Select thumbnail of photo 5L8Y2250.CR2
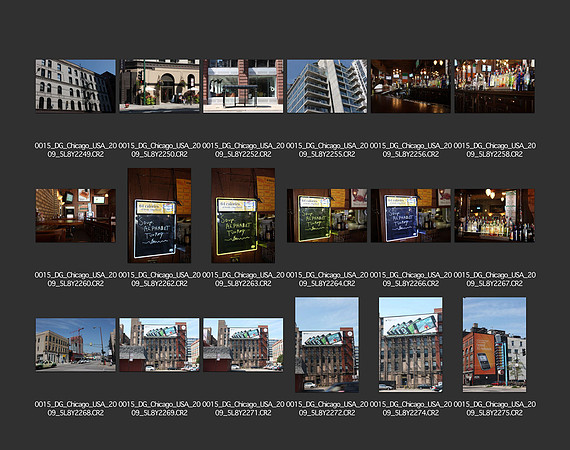This screenshot has width=570, height=450. pyautogui.click(x=160, y=86)
